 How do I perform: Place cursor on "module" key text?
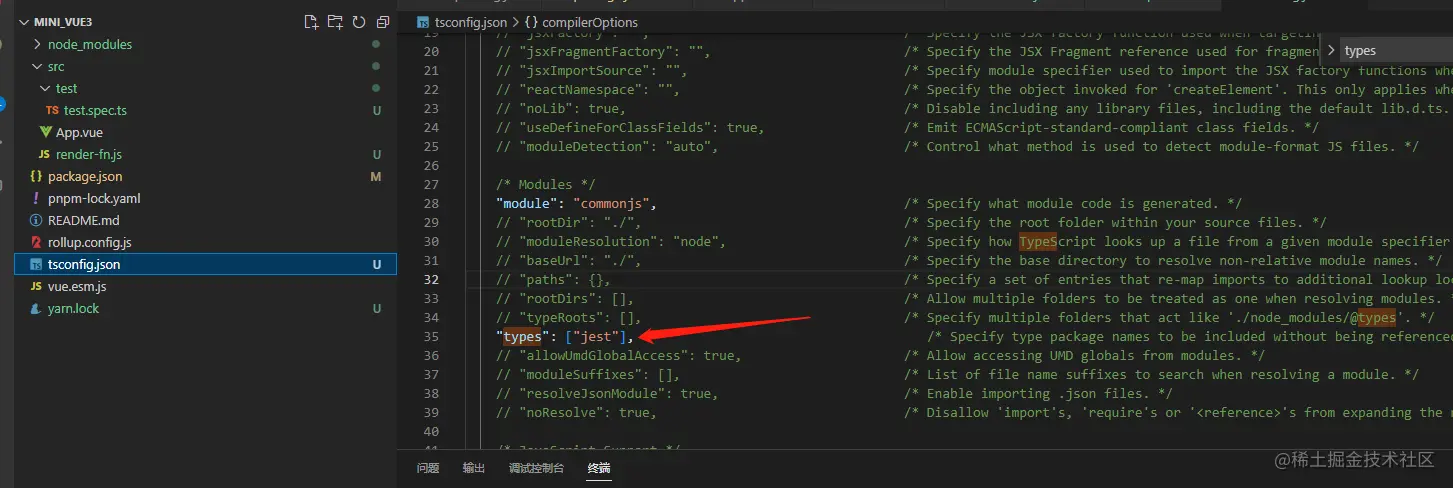[x=525, y=204]
